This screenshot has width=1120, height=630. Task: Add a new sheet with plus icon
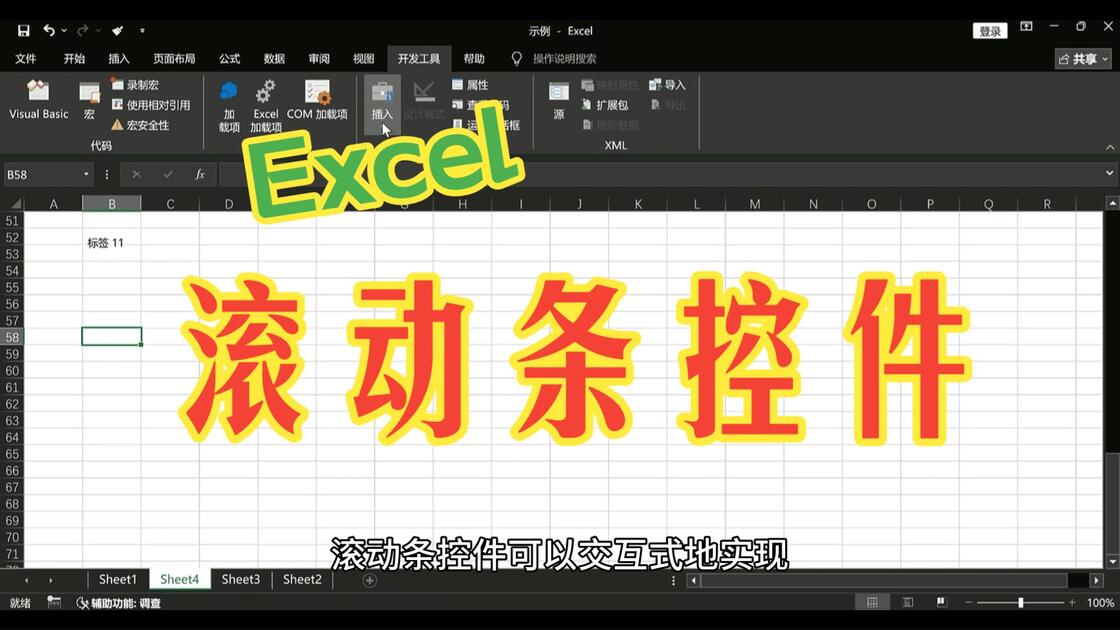click(x=369, y=581)
